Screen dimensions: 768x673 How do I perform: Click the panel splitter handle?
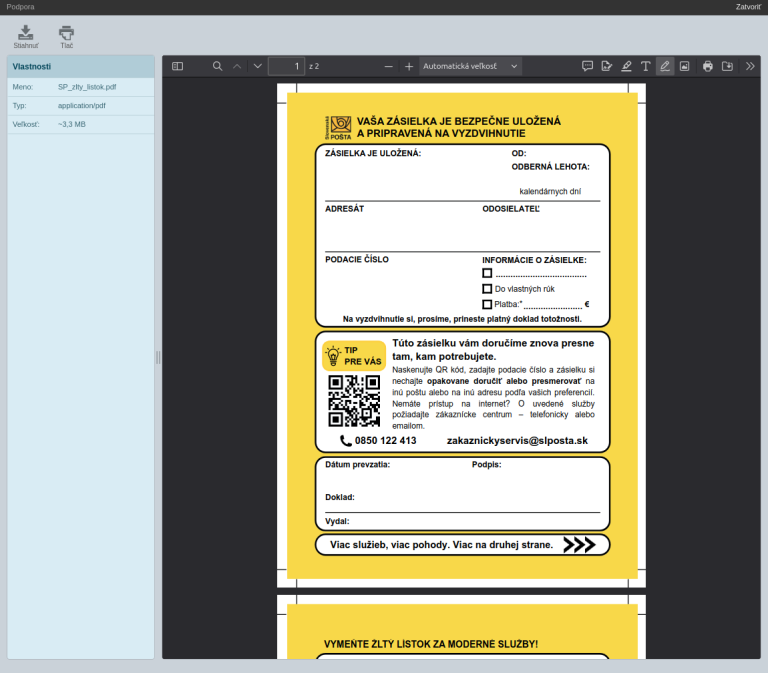158,357
